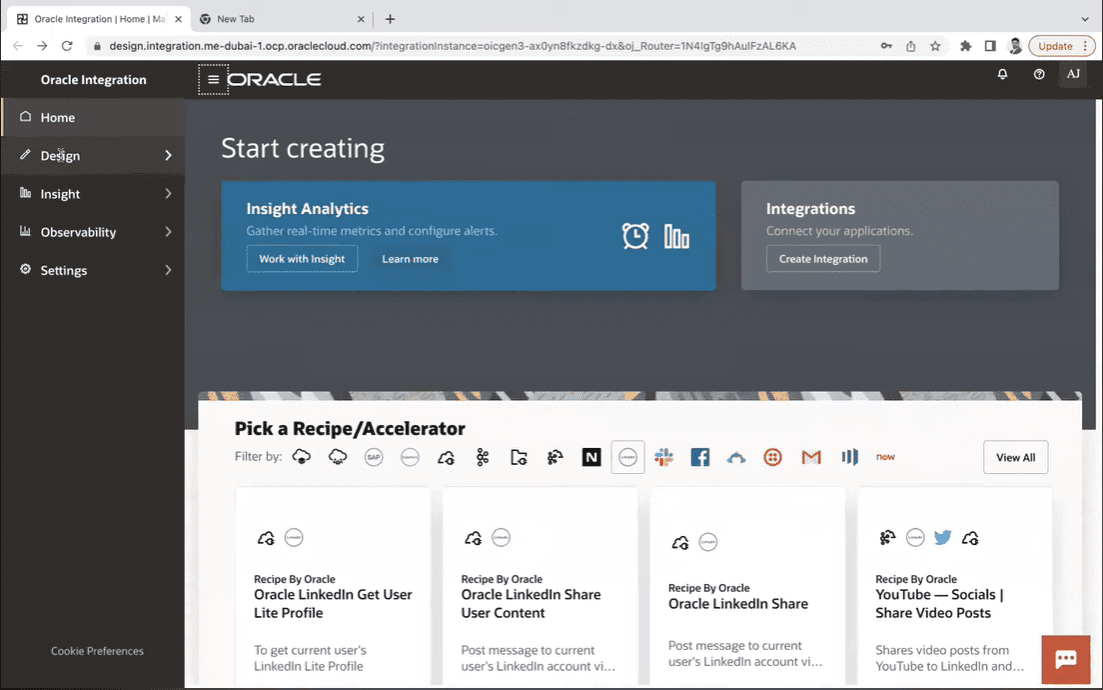Click the Oracle Integration sidebar title
This screenshot has width=1103, height=690.
pyautogui.click(x=94, y=79)
